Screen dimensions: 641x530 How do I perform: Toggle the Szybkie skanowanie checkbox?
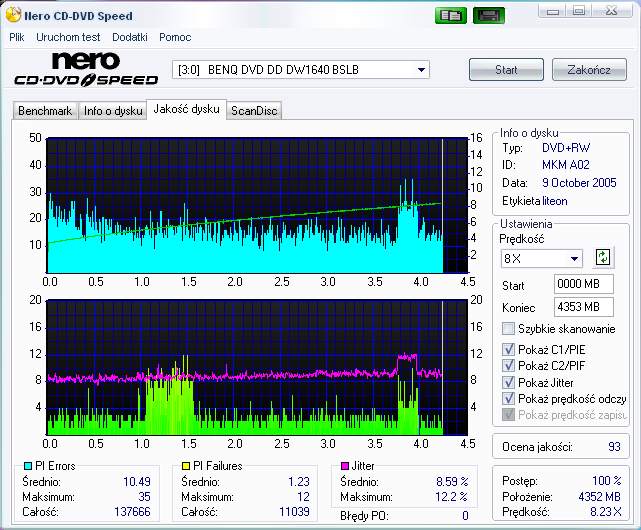(508, 328)
